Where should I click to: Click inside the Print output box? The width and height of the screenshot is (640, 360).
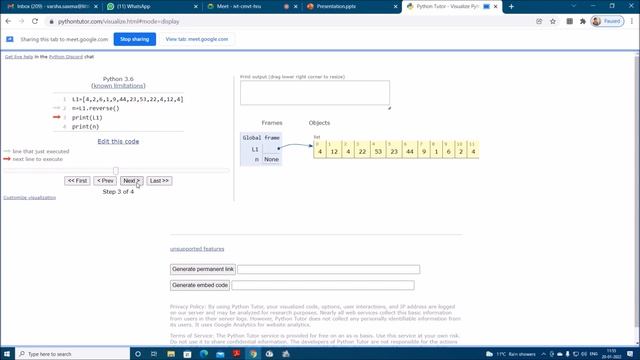(315, 93)
